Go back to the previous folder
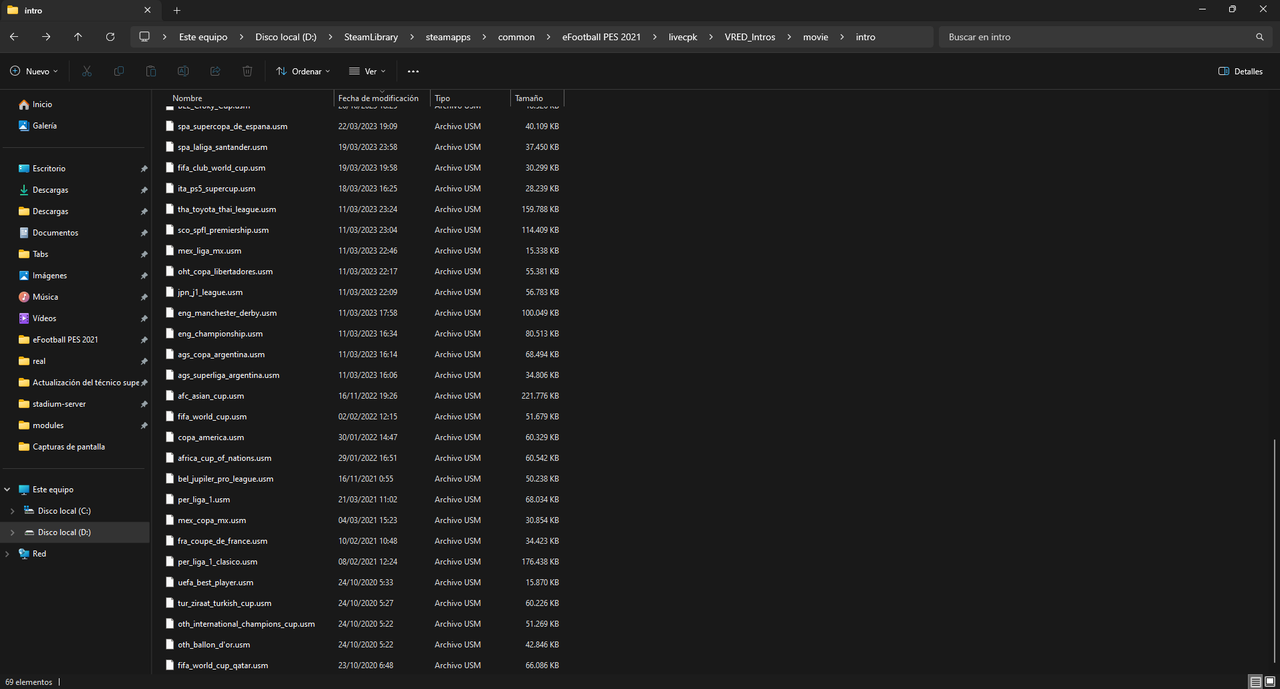The width and height of the screenshot is (1280, 689). pos(14,37)
